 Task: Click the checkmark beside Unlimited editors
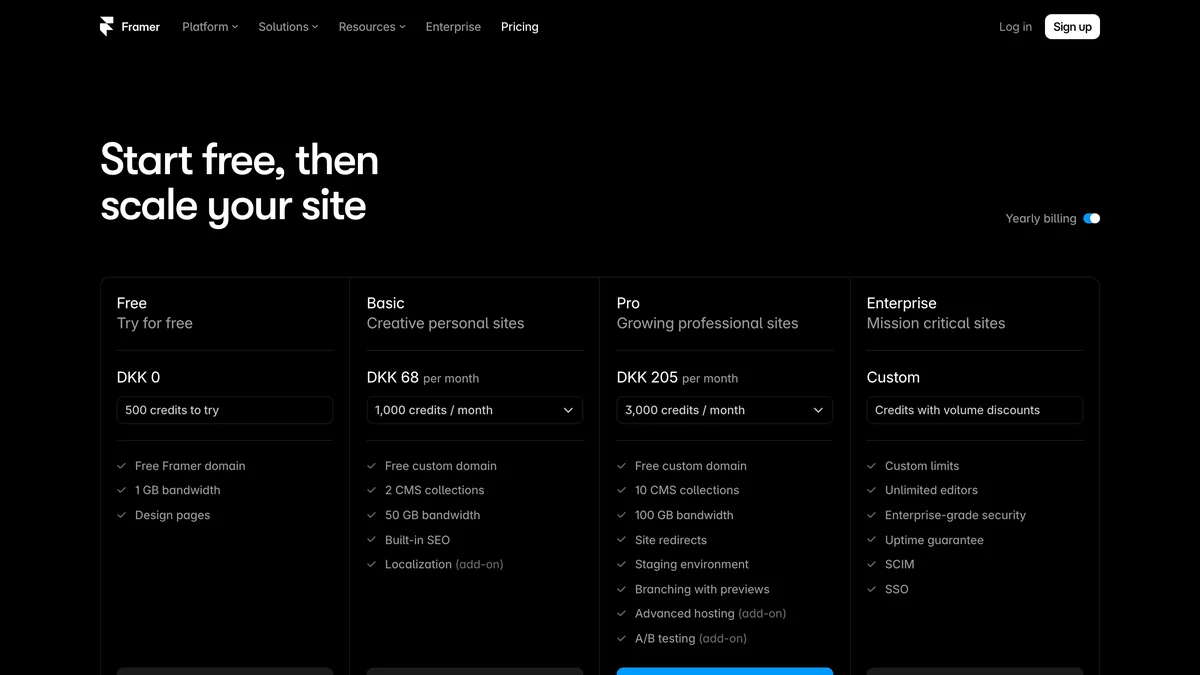point(872,490)
